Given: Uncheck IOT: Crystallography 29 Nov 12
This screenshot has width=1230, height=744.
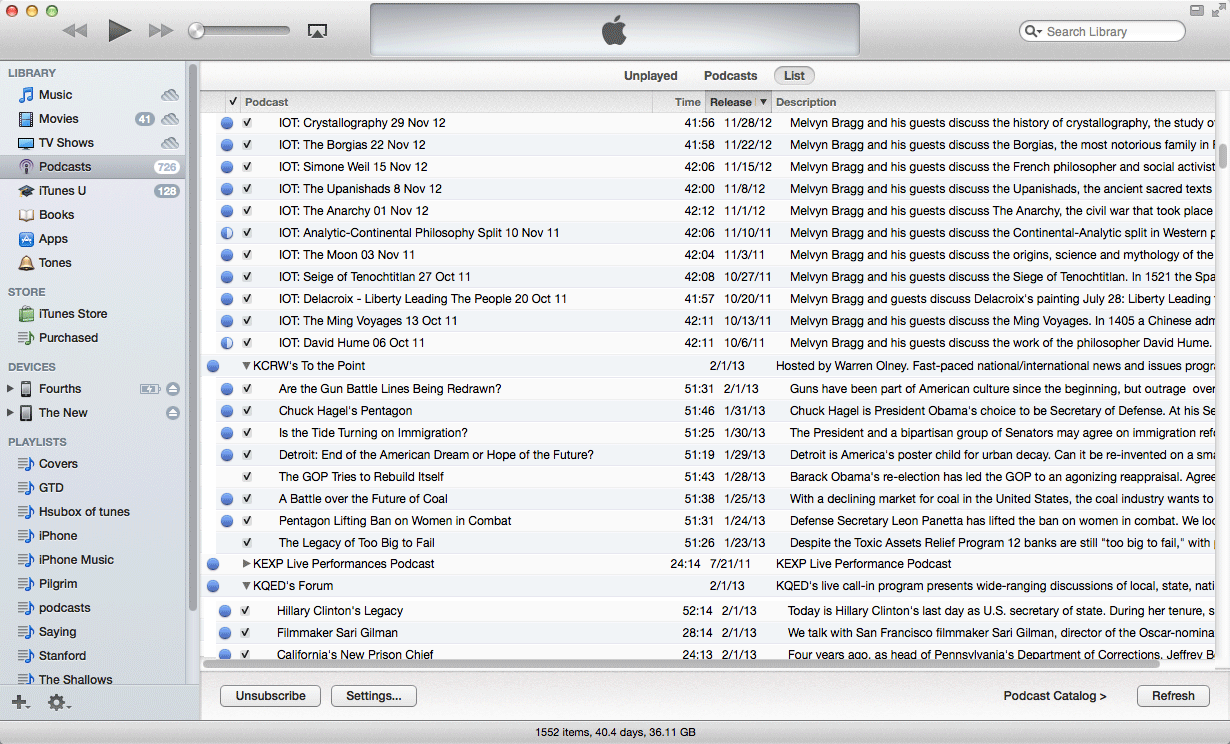Looking at the screenshot, I should [x=247, y=123].
